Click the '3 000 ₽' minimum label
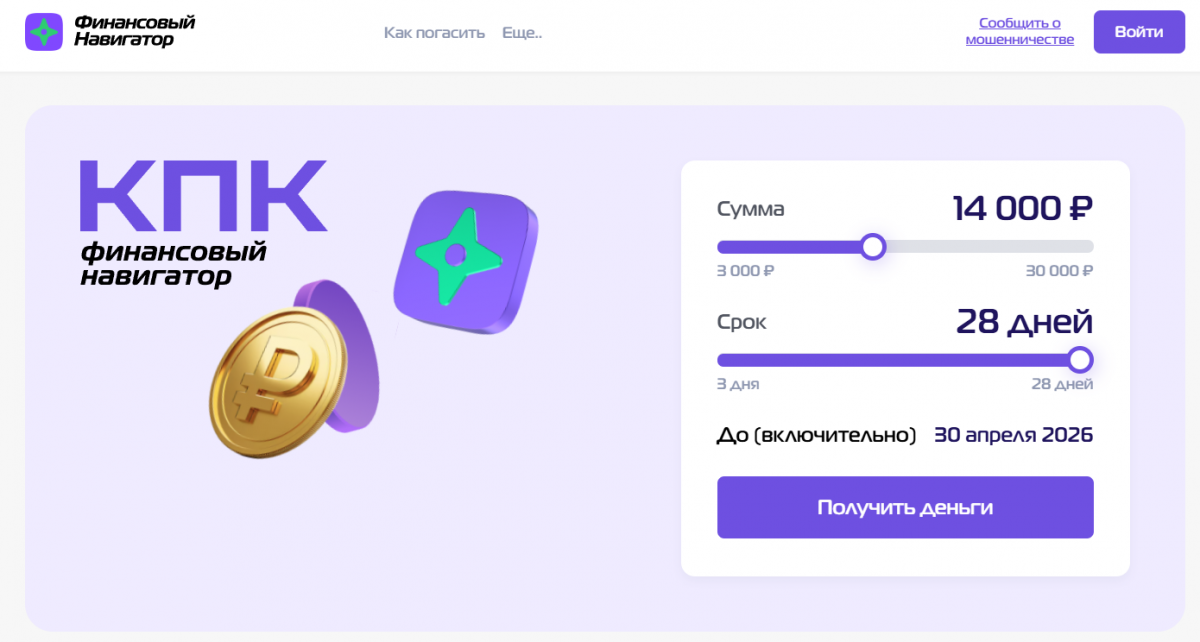This screenshot has height=642, width=1200. [x=746, y=271]
